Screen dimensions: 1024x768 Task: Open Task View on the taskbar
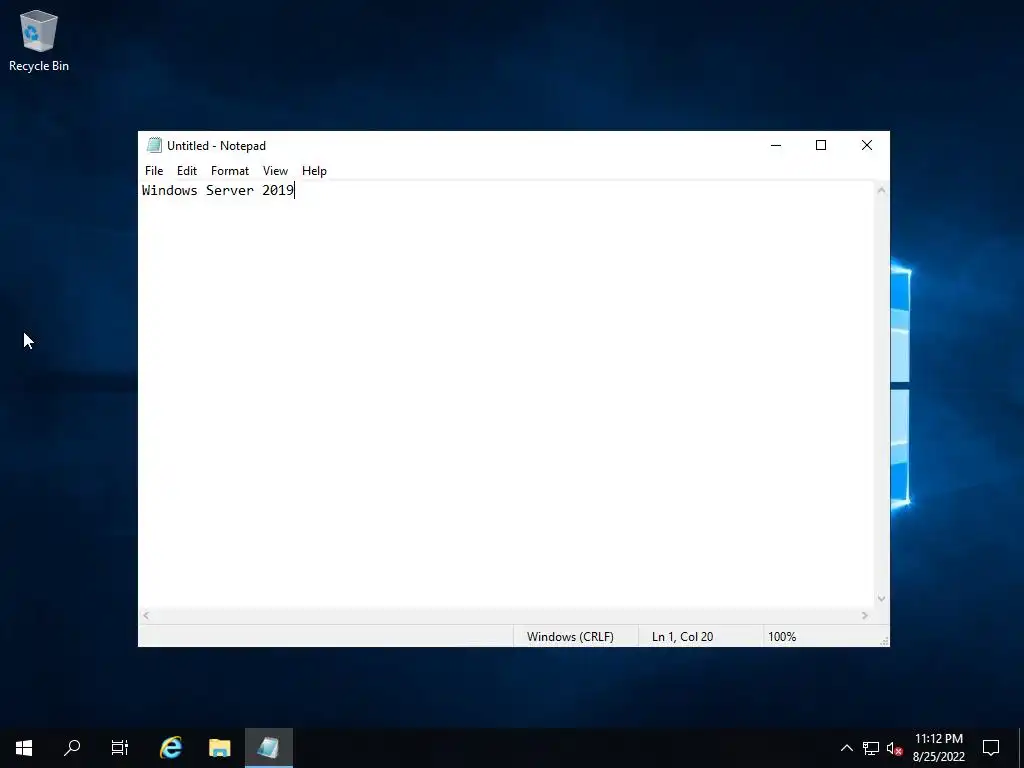coord(120,748)
